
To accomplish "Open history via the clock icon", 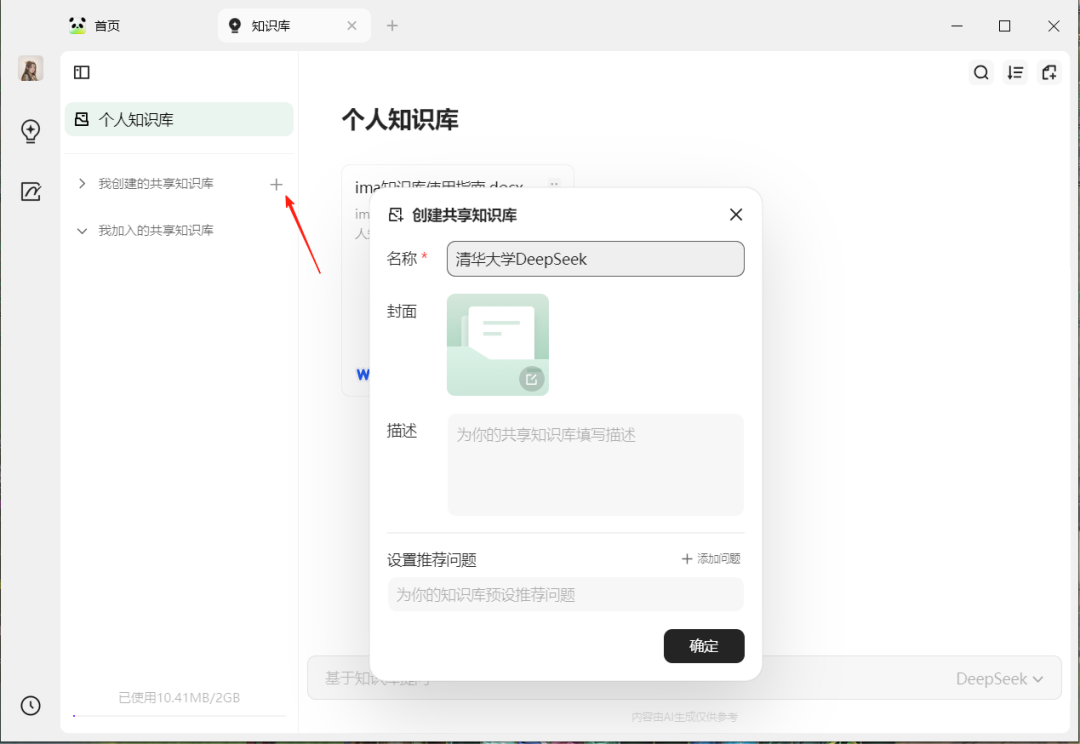I will [x=30, y=705].
